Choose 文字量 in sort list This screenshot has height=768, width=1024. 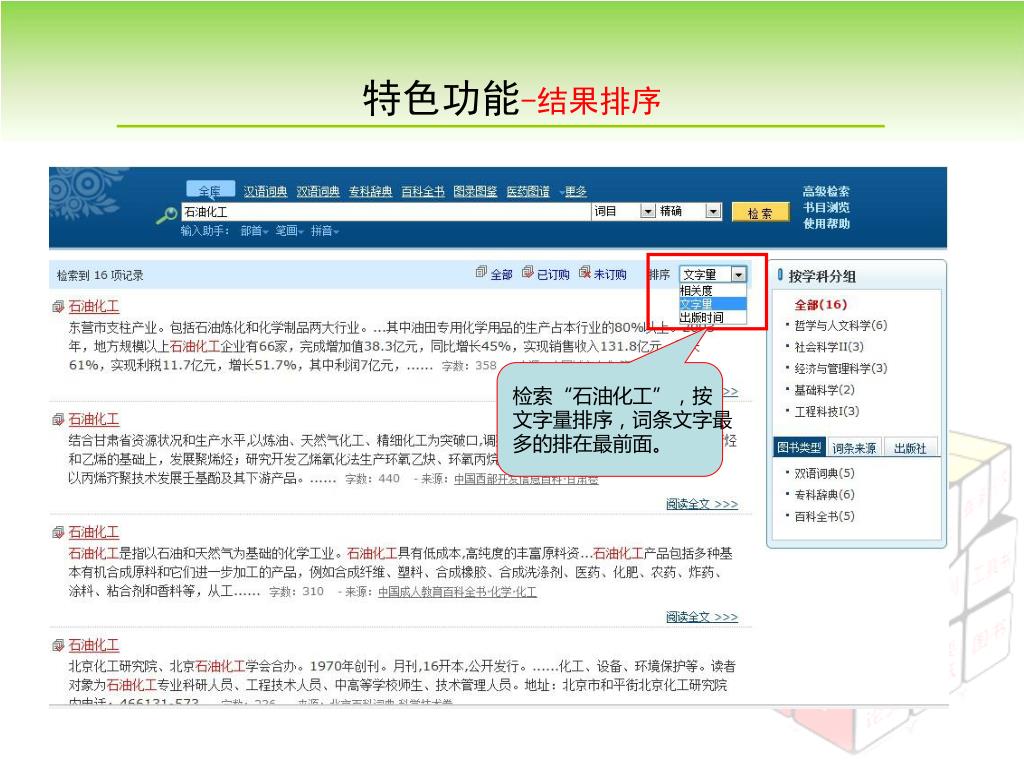click(712, 304)
